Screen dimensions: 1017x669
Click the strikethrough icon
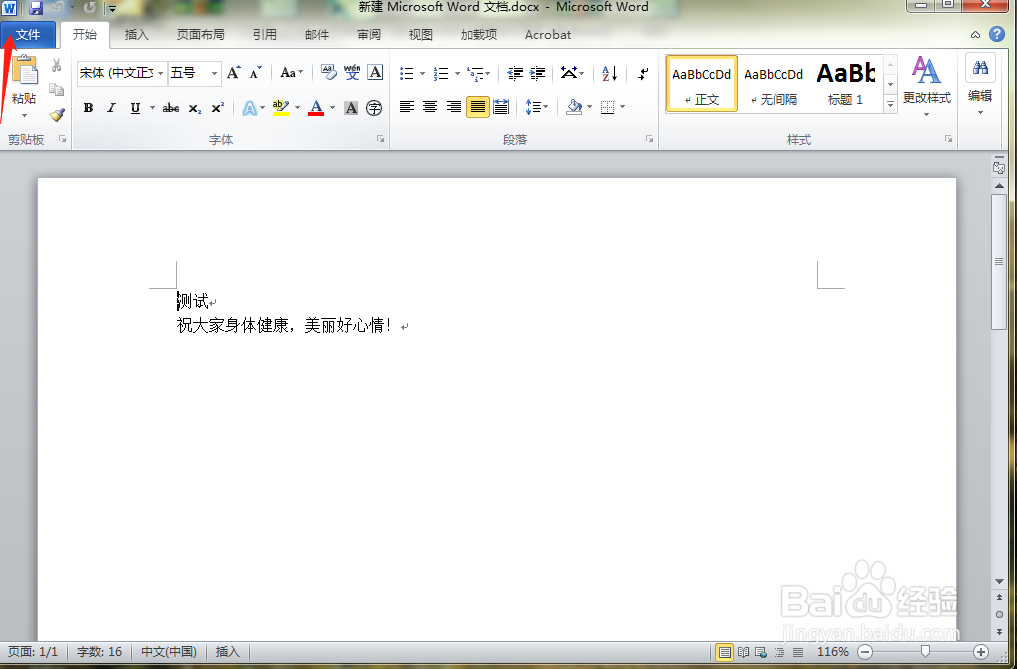point(170,106)
